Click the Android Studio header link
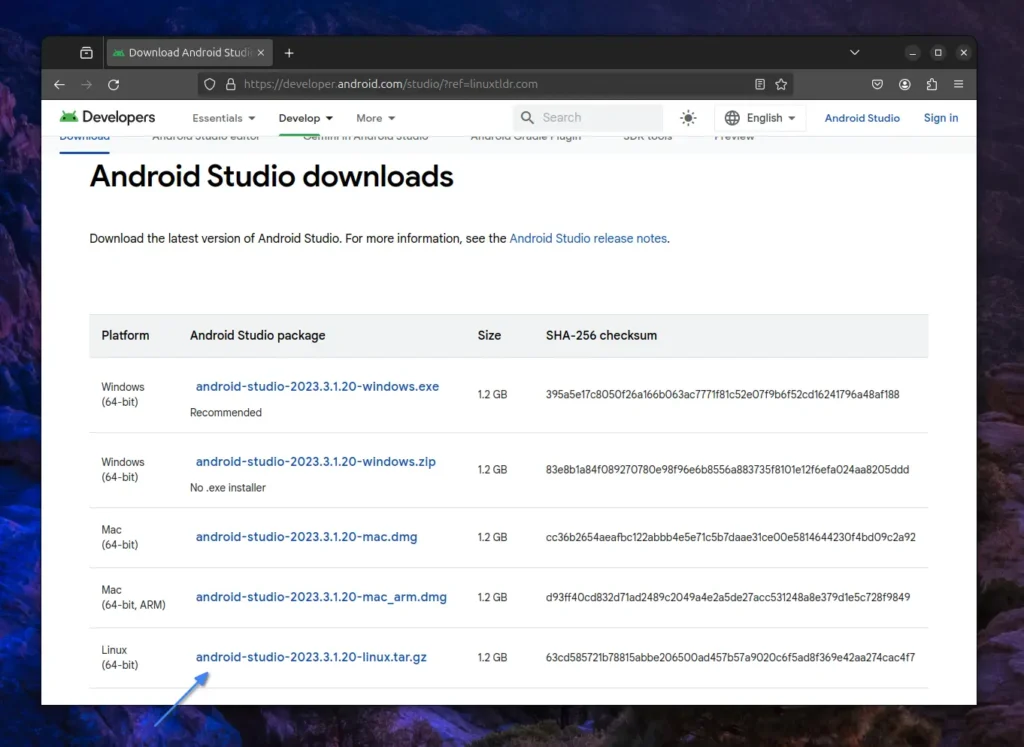Image resolution: width=1024 pixels, height=747 pixels. (862, 118)
